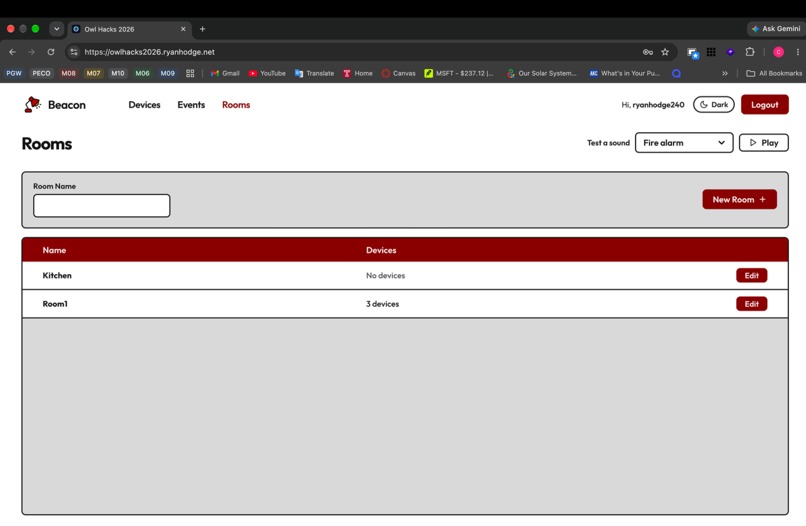Play the selected test sound

[763, 143]
